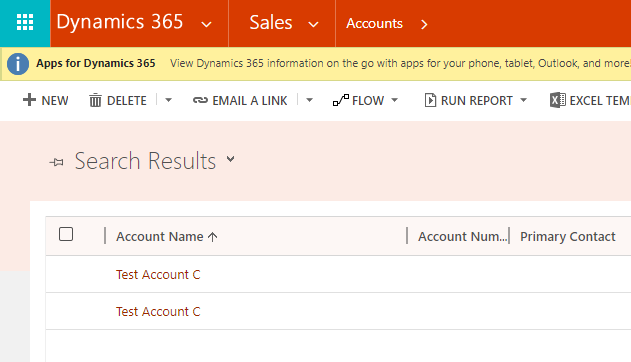
Task: Sort by the Account Number column header
Action: point(462,237)
